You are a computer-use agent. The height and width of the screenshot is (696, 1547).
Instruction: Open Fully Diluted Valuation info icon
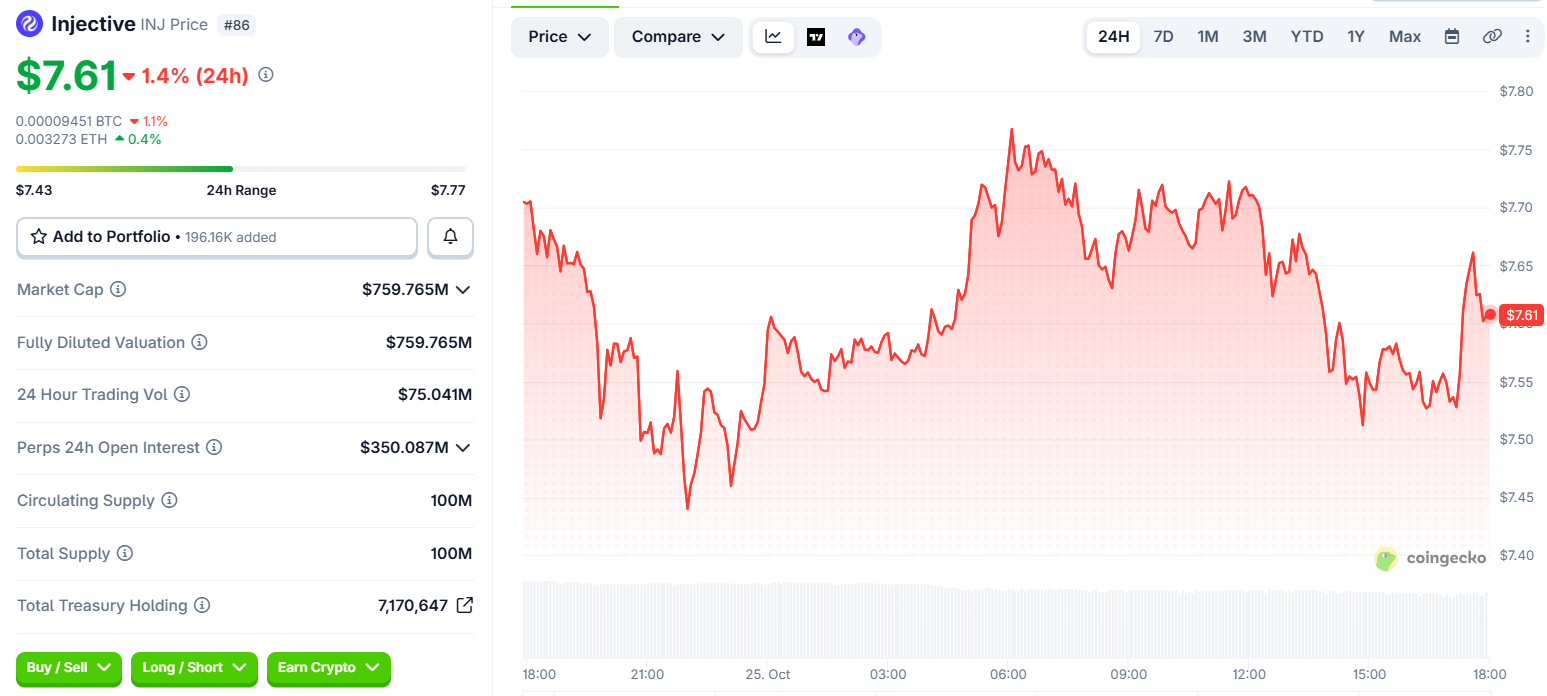(x=199, y=342)
